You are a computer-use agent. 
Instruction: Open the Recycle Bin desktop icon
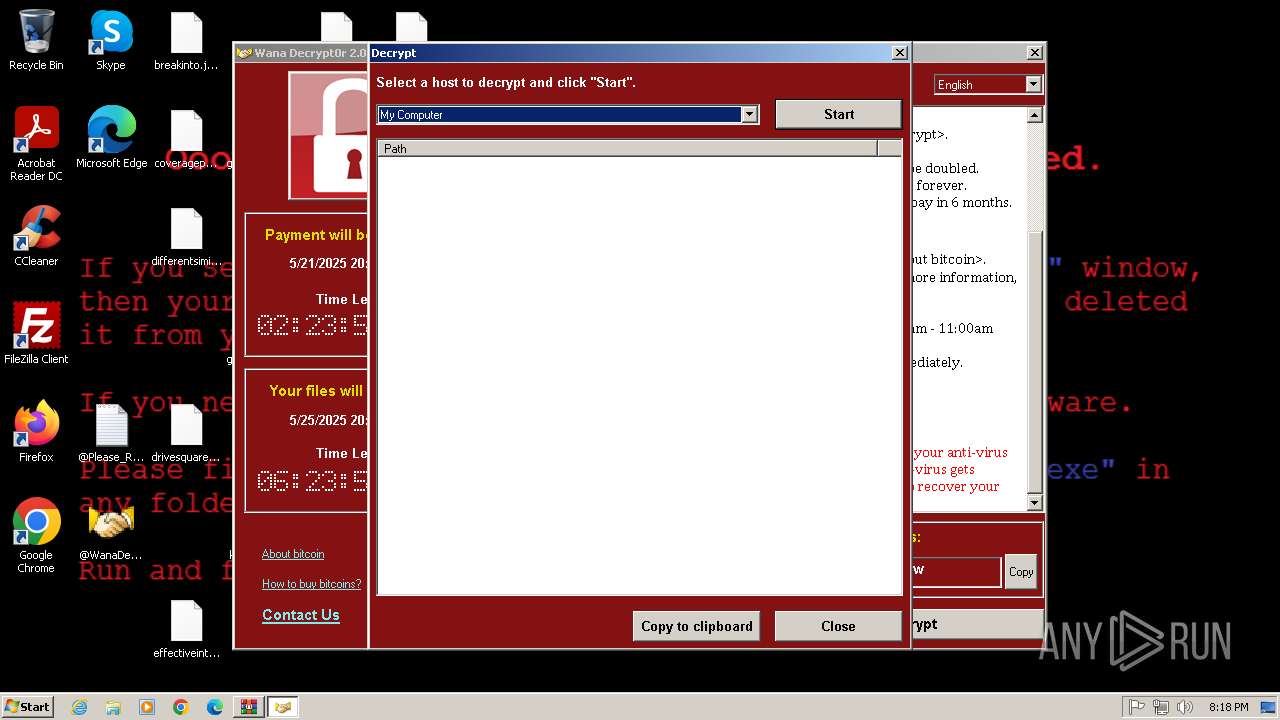[36, 40]
